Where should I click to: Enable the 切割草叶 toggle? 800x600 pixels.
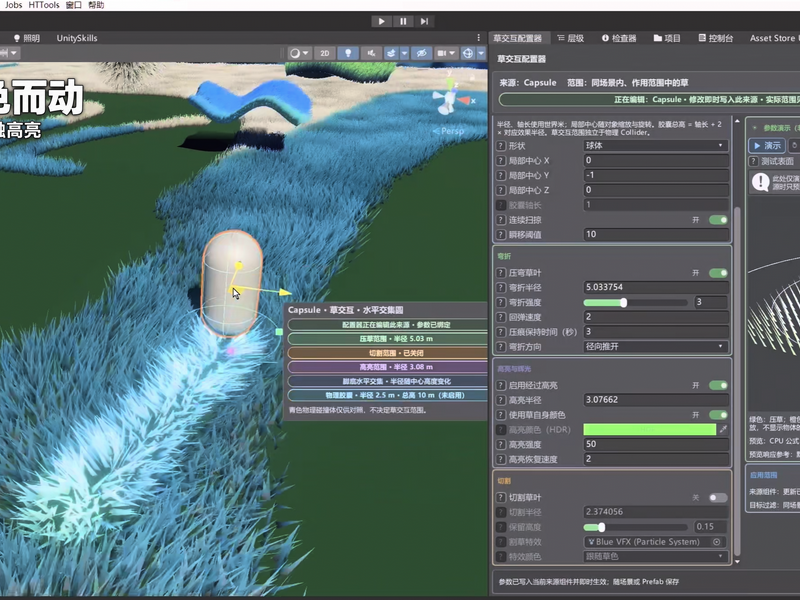(x=718, y=497)
